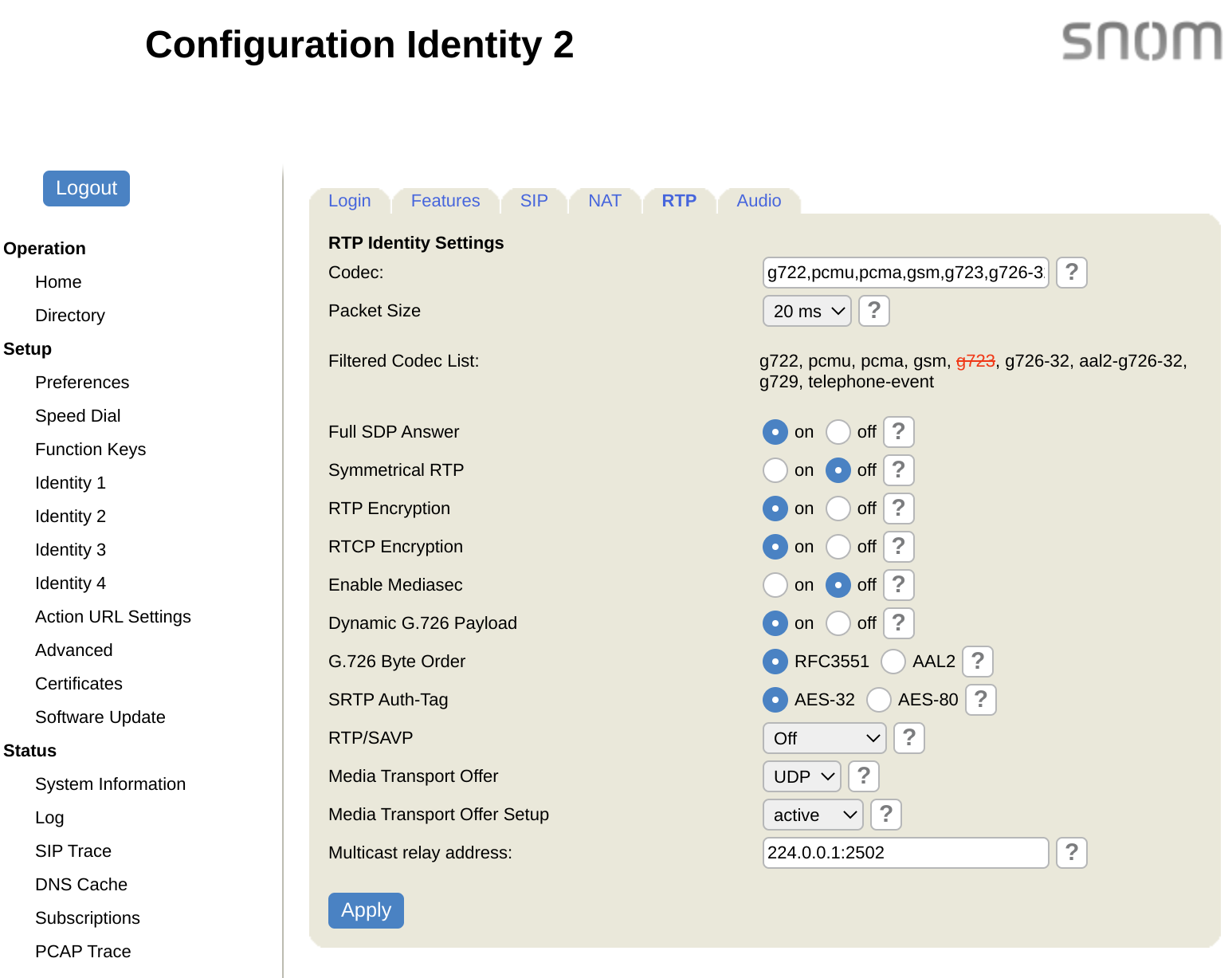Open help for Packet Size setting
Viewport: 1232px width, 978px height.
tap(873, 311)
